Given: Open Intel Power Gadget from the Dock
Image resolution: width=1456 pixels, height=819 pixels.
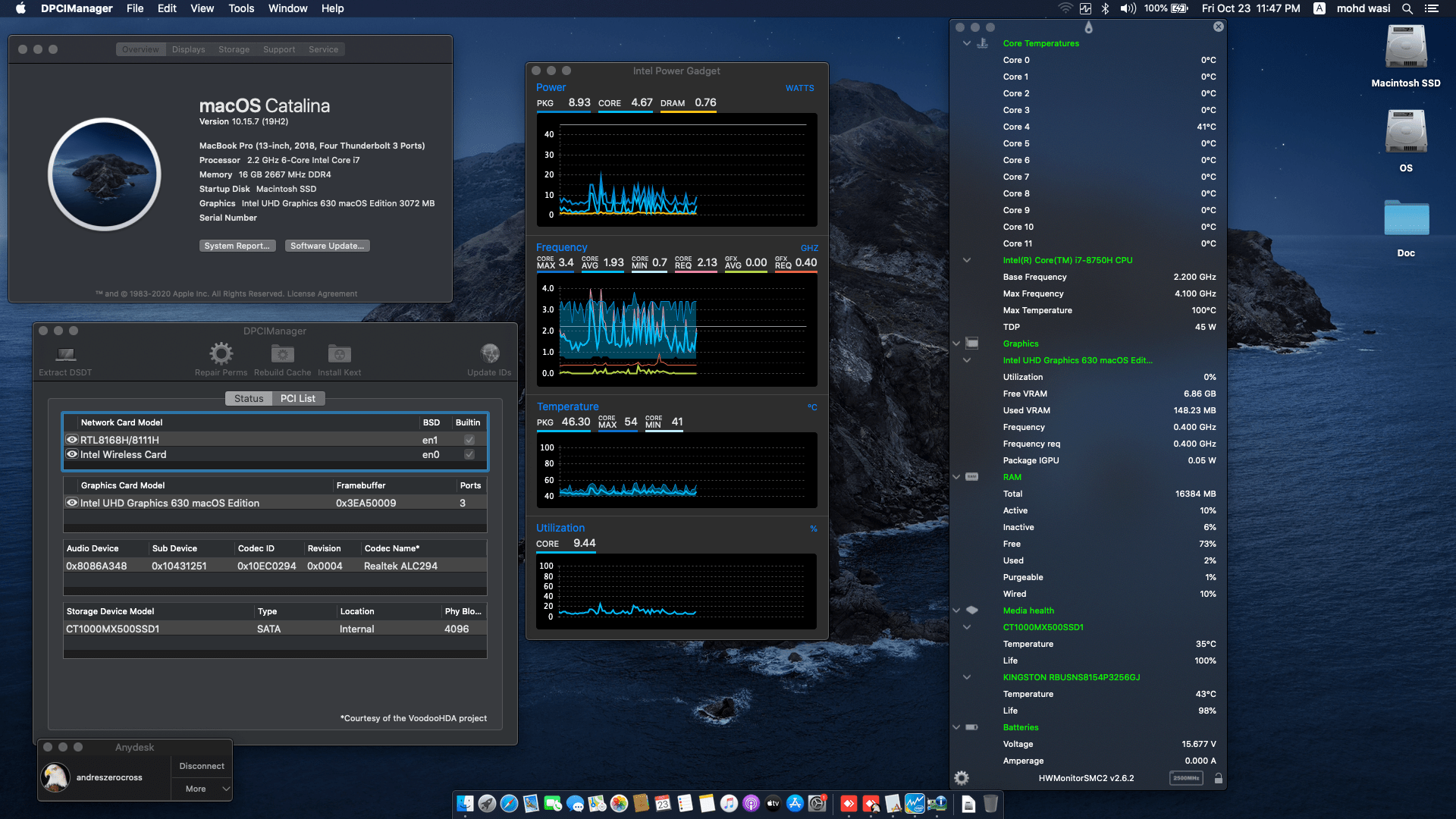Looking at the screenshot, I should click(x=914, y=804).
